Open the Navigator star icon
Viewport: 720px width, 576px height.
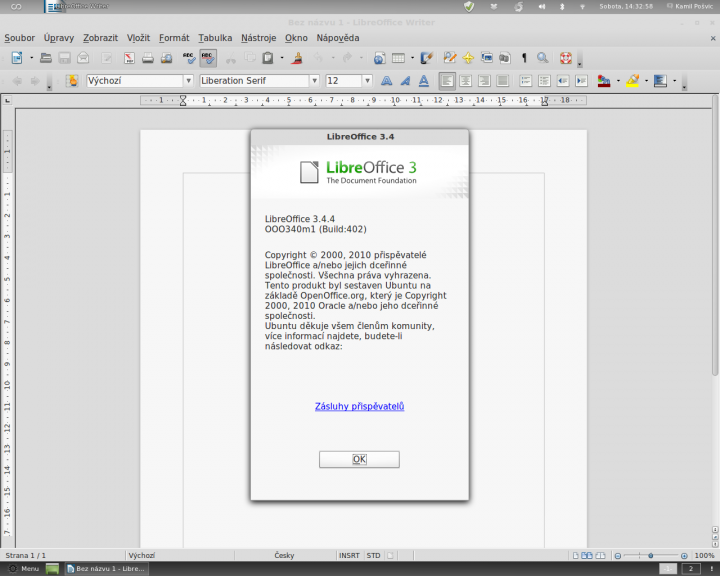click(x=468, y=58)
